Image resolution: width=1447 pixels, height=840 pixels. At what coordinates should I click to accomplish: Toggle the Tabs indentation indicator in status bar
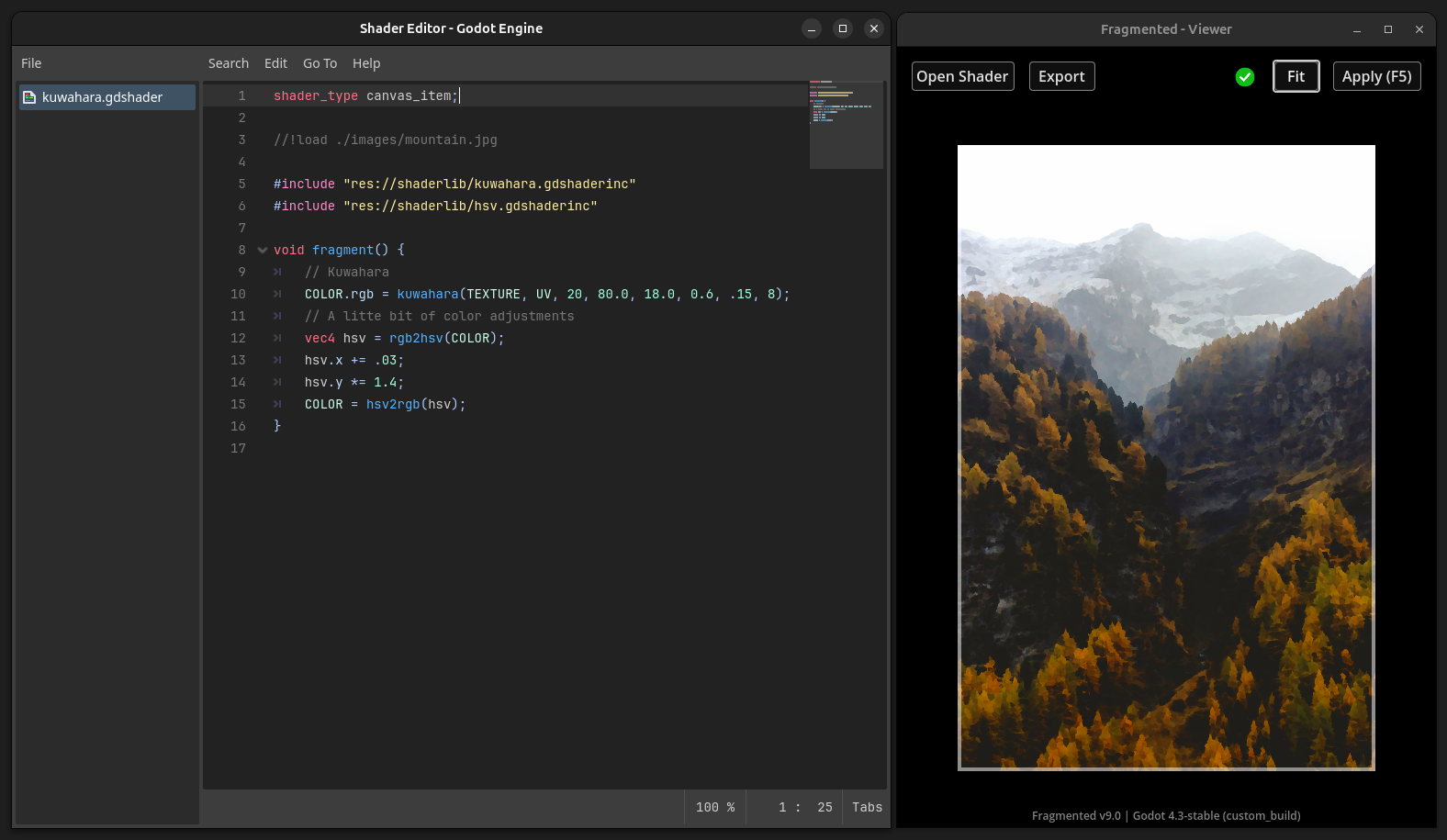tap(867, 807)
